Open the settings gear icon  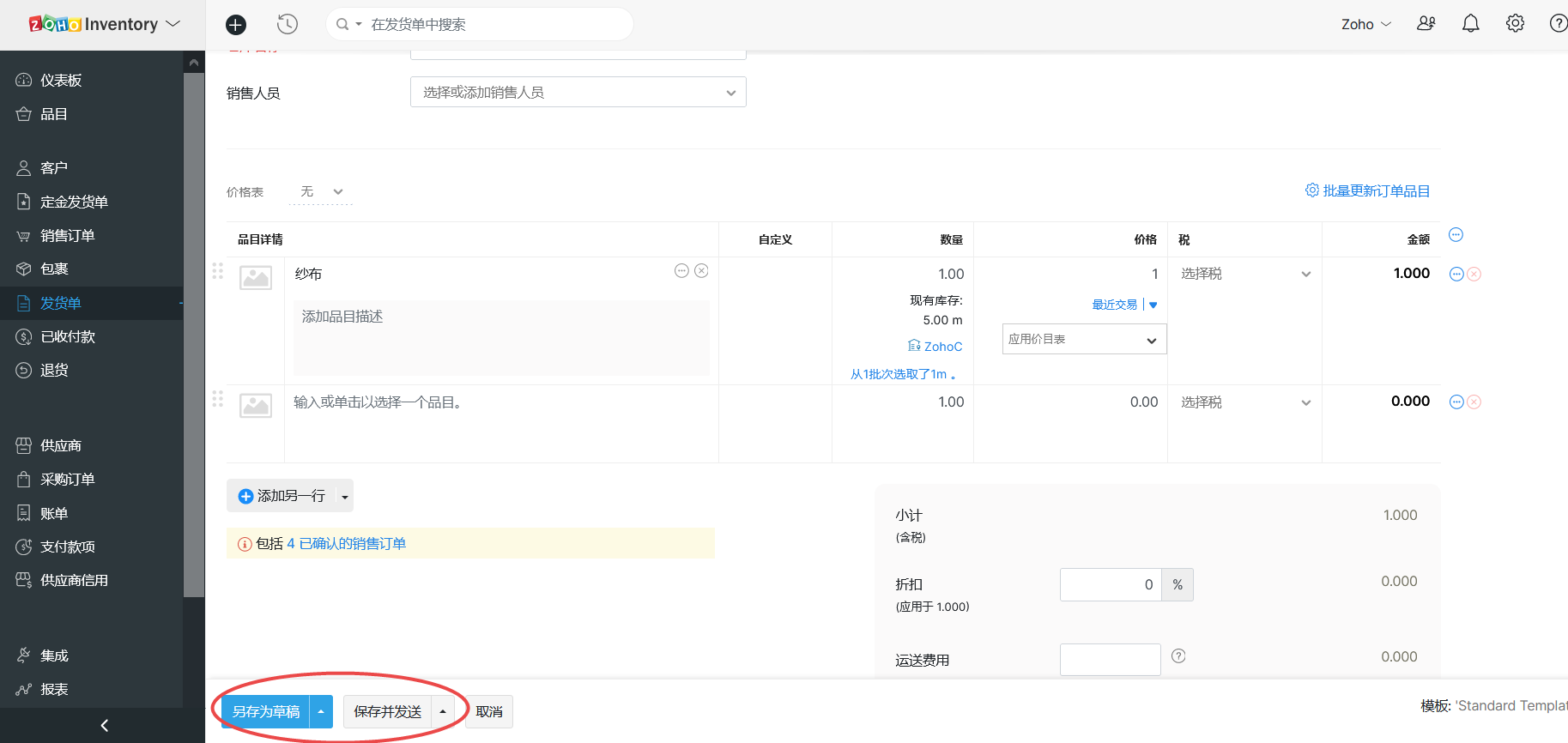click(1515, 24)
